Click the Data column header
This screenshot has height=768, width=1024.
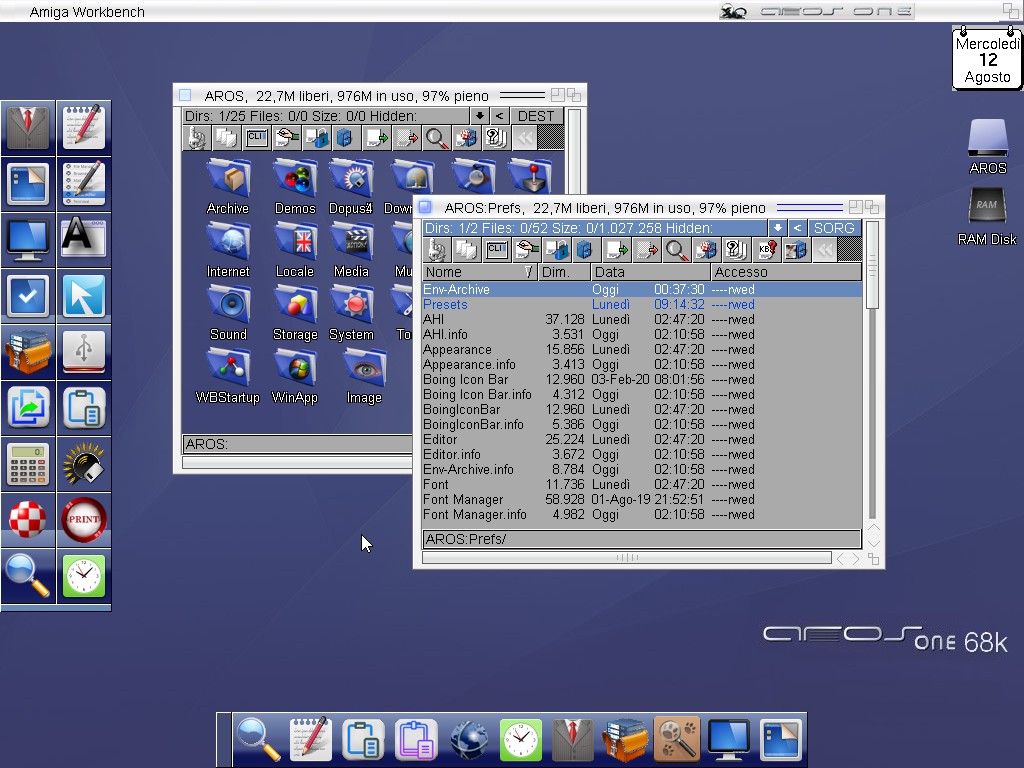(x=650, y=272)
